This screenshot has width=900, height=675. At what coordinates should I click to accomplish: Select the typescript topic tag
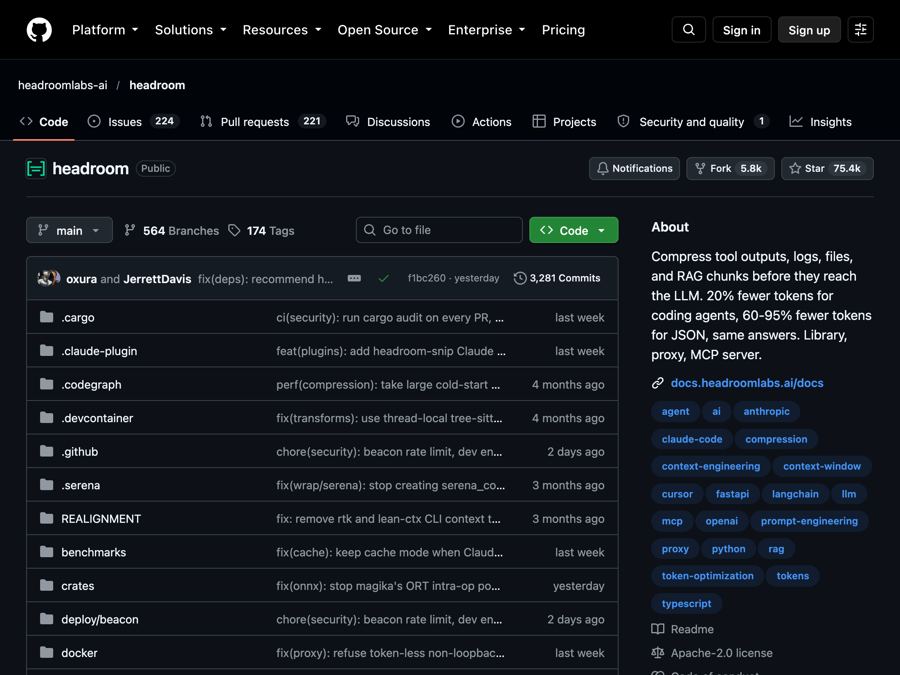(686, 603)
